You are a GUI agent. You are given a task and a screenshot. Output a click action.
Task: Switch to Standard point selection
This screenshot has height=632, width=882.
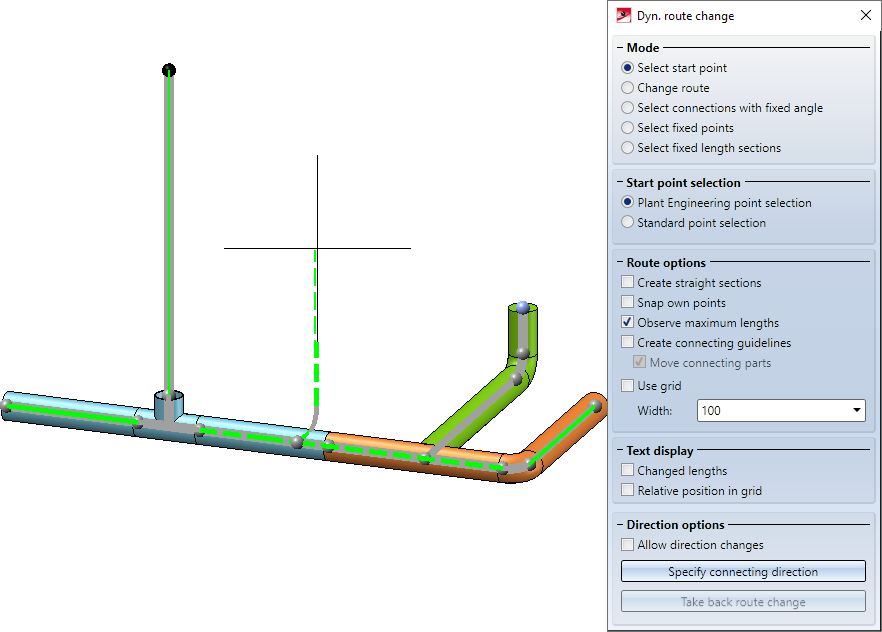coord(628,223)
